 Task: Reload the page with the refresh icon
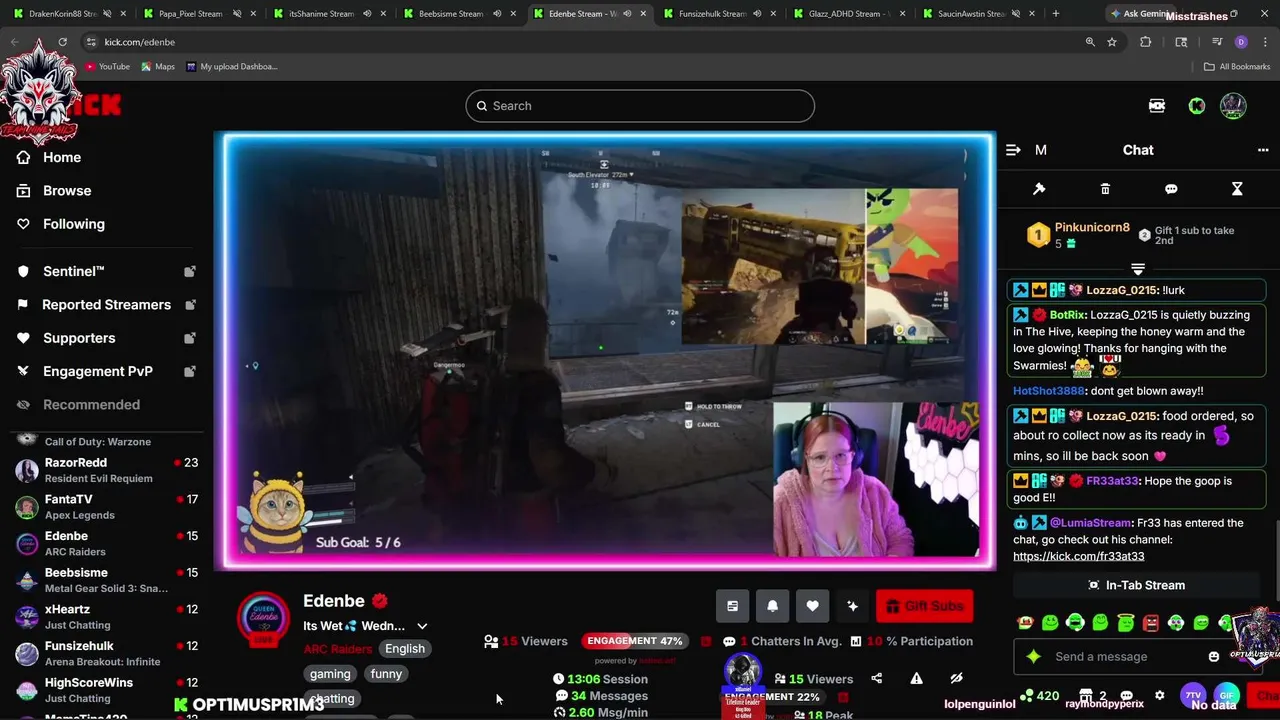pyautogui.click(x=62, y=42)
